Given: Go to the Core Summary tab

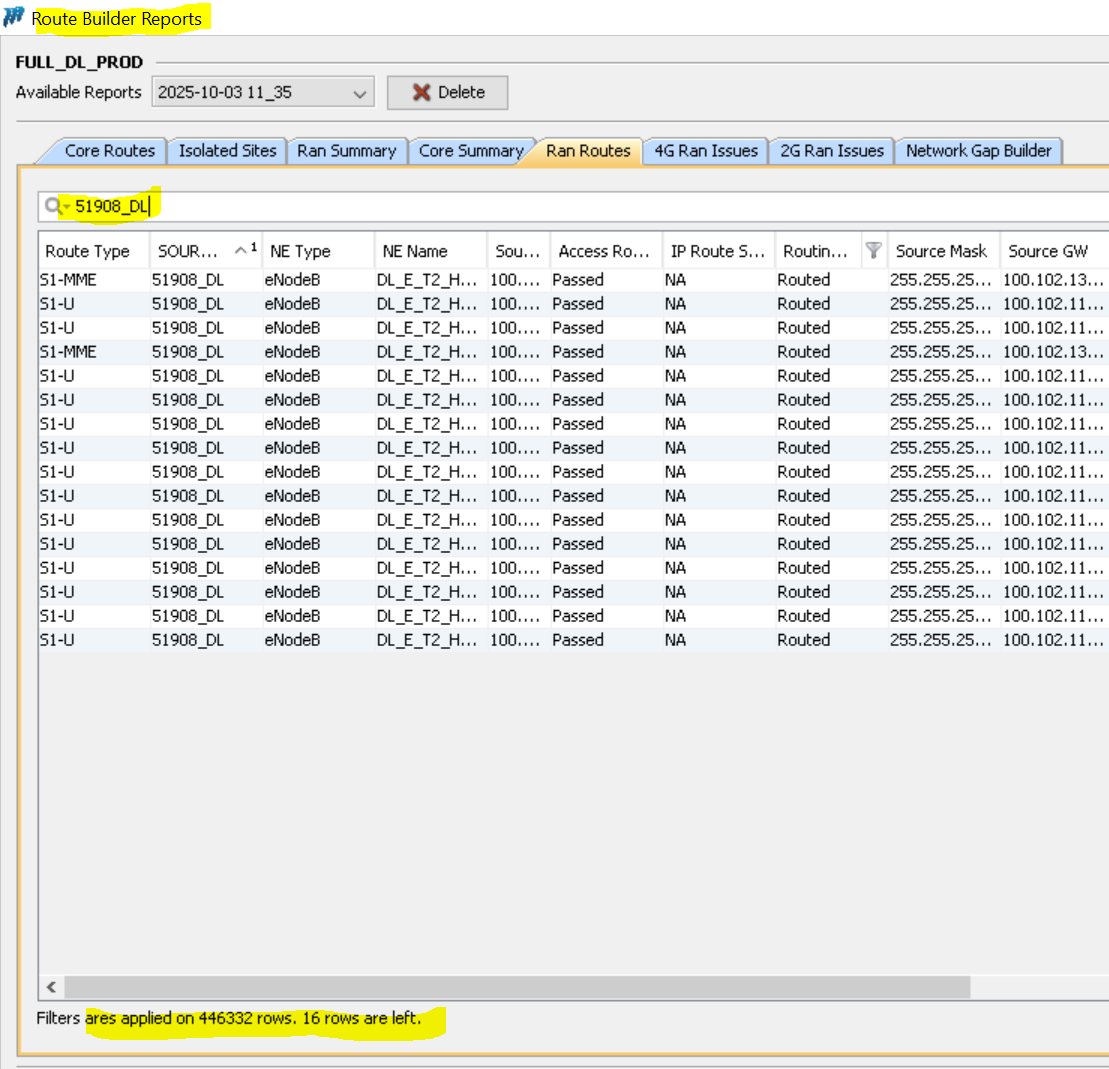Looking at the screenshot, I should click(470, 151).
